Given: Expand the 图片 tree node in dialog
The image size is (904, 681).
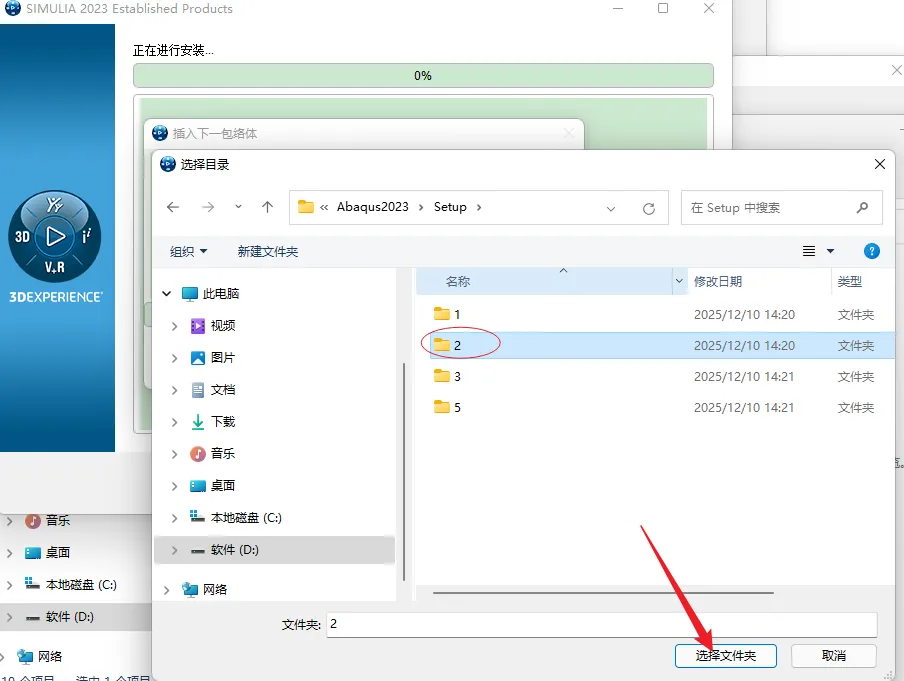Looking at the screenshot, I should [x=174, y=358].
